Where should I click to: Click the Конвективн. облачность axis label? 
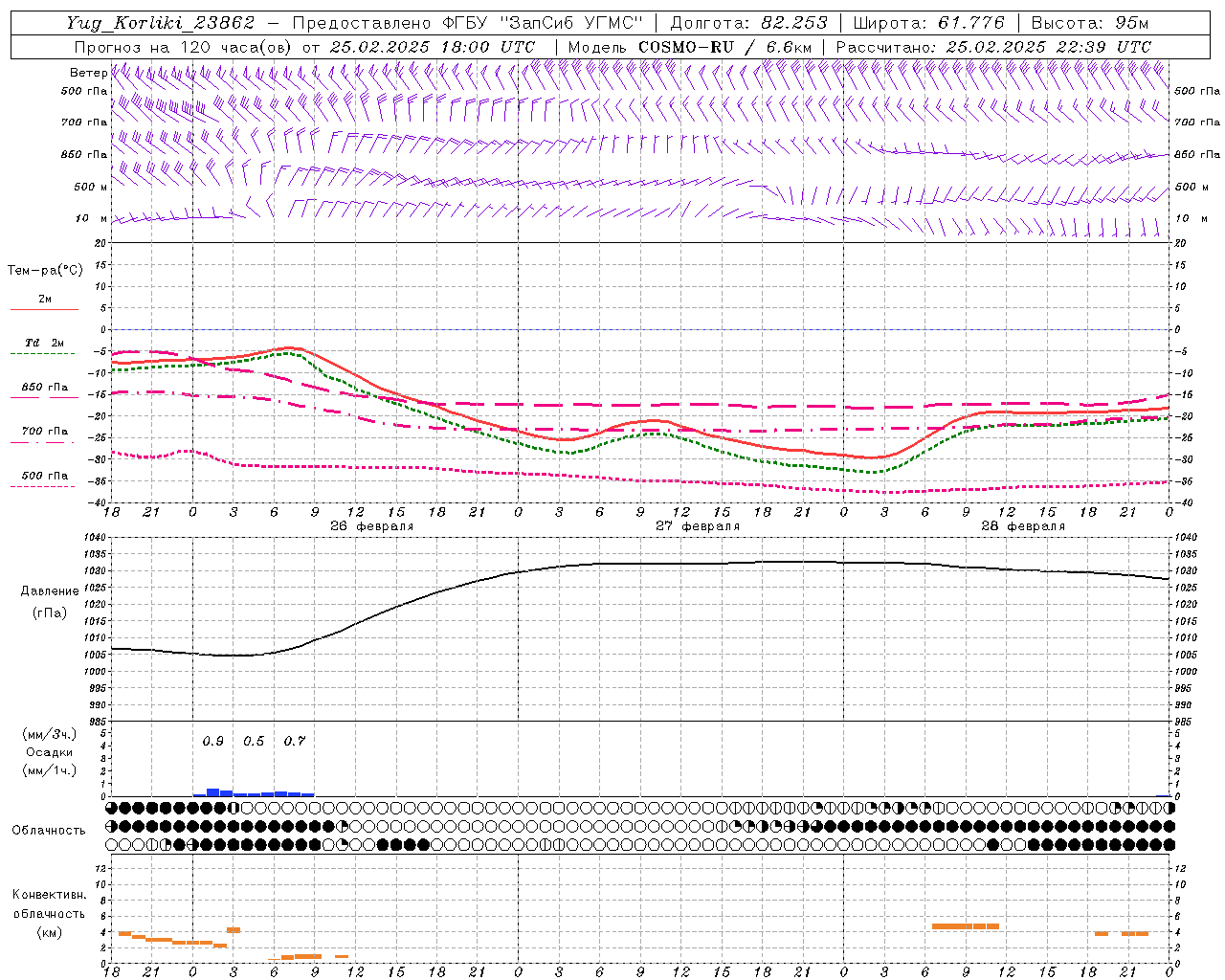[49, 913]
